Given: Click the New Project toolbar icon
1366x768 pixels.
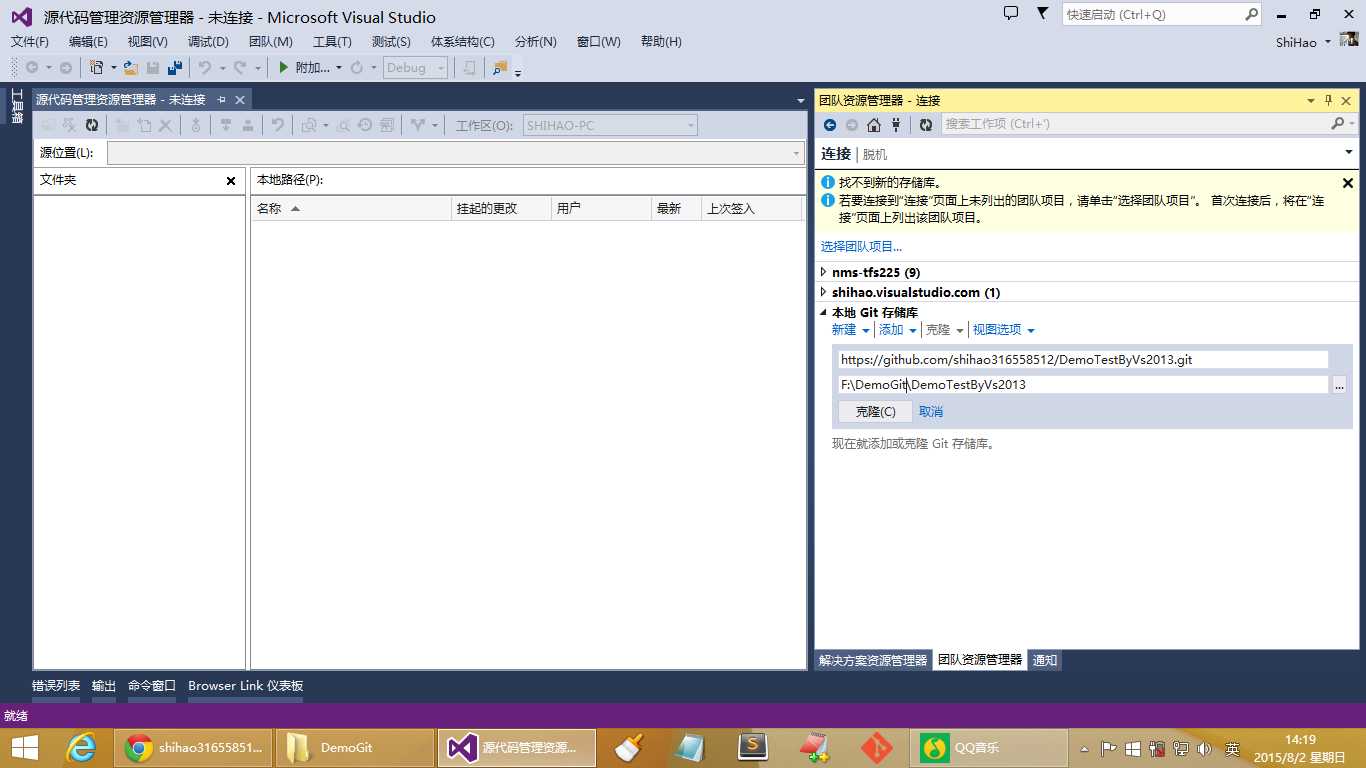Looking at the screenshot, I should point(97,68).
